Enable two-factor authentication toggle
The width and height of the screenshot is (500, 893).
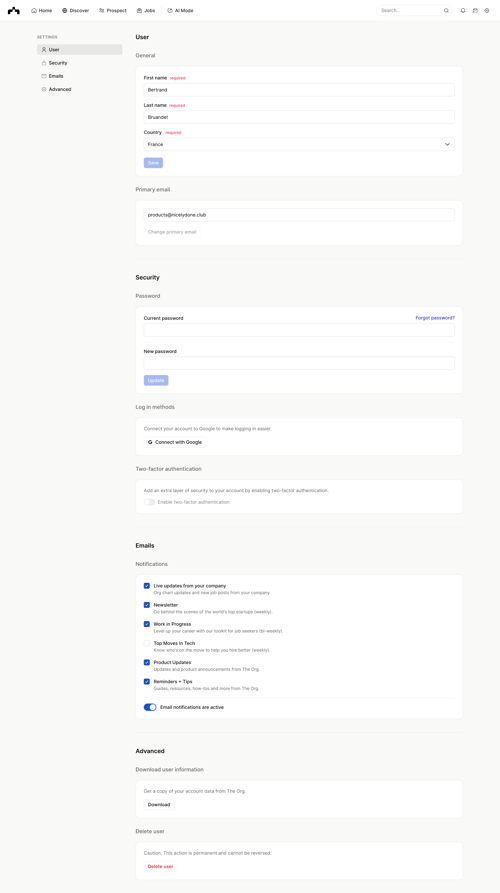click(149, 502)
